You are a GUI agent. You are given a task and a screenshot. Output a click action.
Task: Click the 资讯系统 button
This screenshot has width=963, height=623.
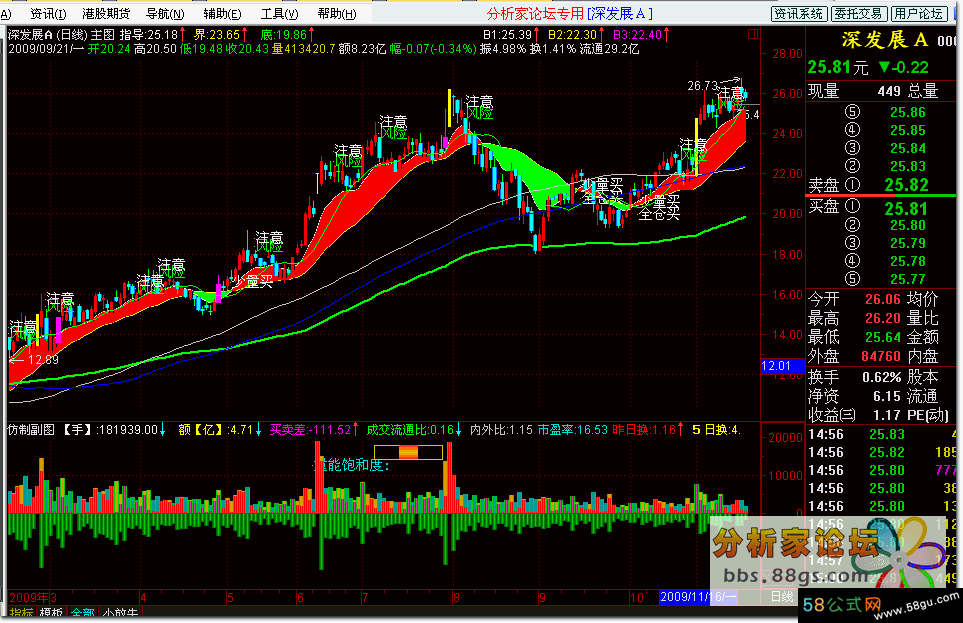[x=798, y=14]
